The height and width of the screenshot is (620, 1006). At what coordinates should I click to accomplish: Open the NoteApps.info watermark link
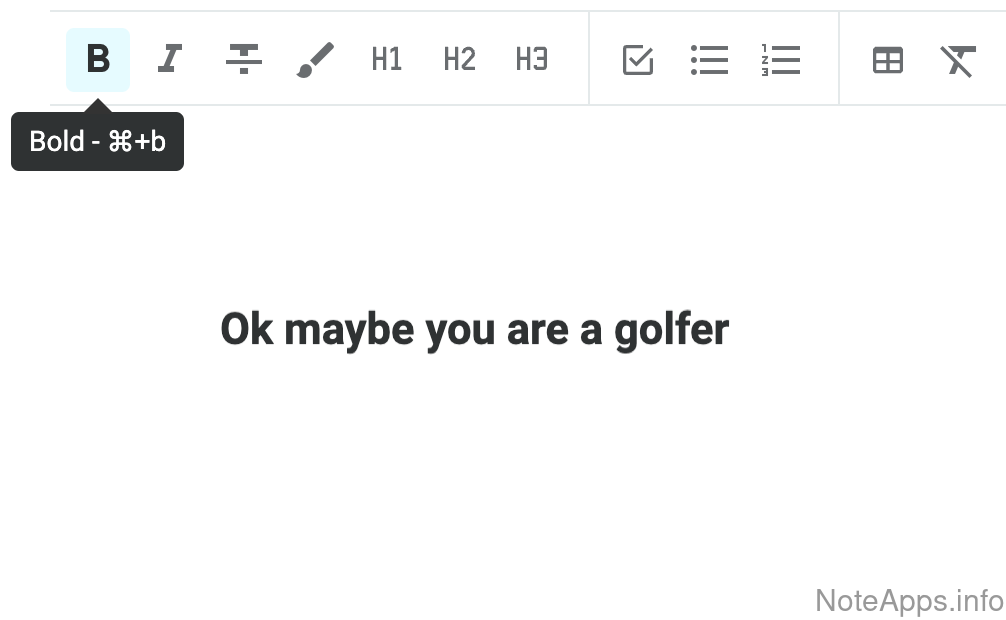(909, 600)
